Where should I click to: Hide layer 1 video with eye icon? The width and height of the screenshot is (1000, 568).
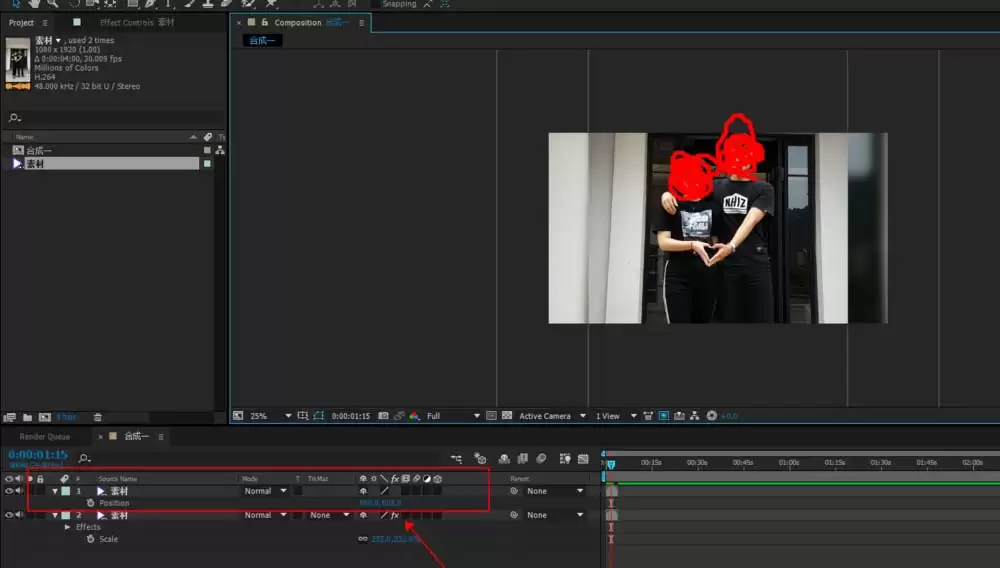point(9,491)
